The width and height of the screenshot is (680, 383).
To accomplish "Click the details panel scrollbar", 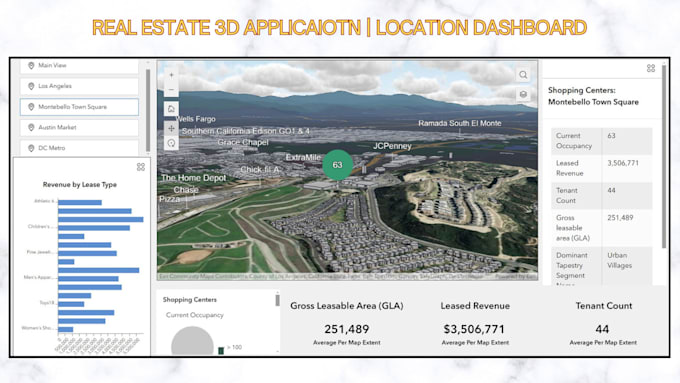I will pyautogui.click(x=664, y=156).
